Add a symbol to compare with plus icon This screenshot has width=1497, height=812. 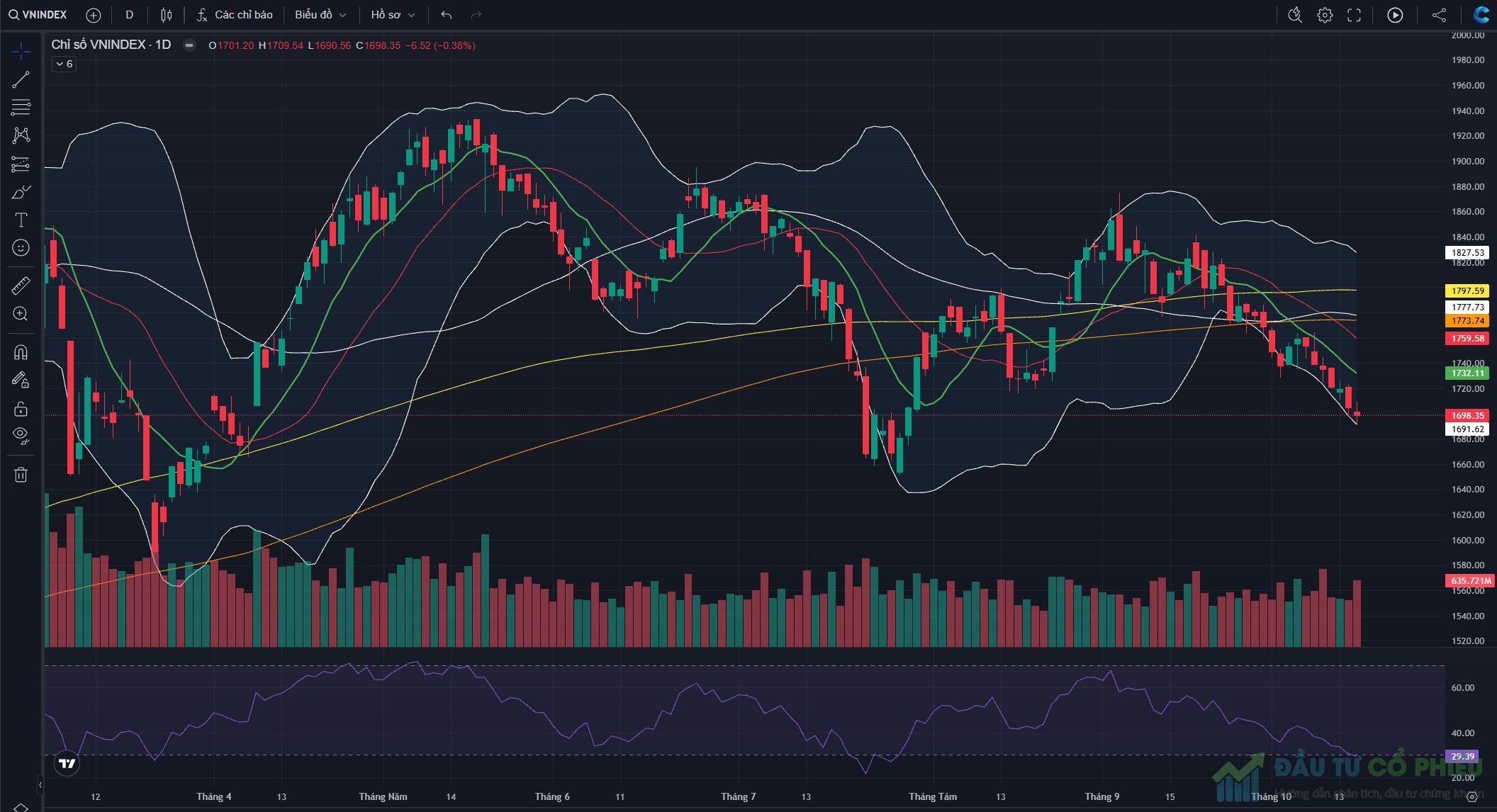coord(93,15)
